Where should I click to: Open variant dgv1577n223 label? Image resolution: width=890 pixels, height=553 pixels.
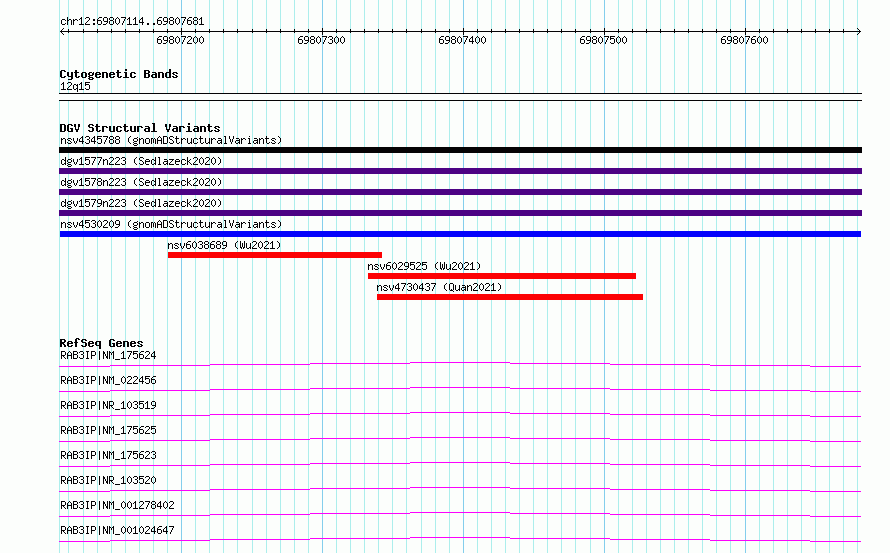[141, 161]
